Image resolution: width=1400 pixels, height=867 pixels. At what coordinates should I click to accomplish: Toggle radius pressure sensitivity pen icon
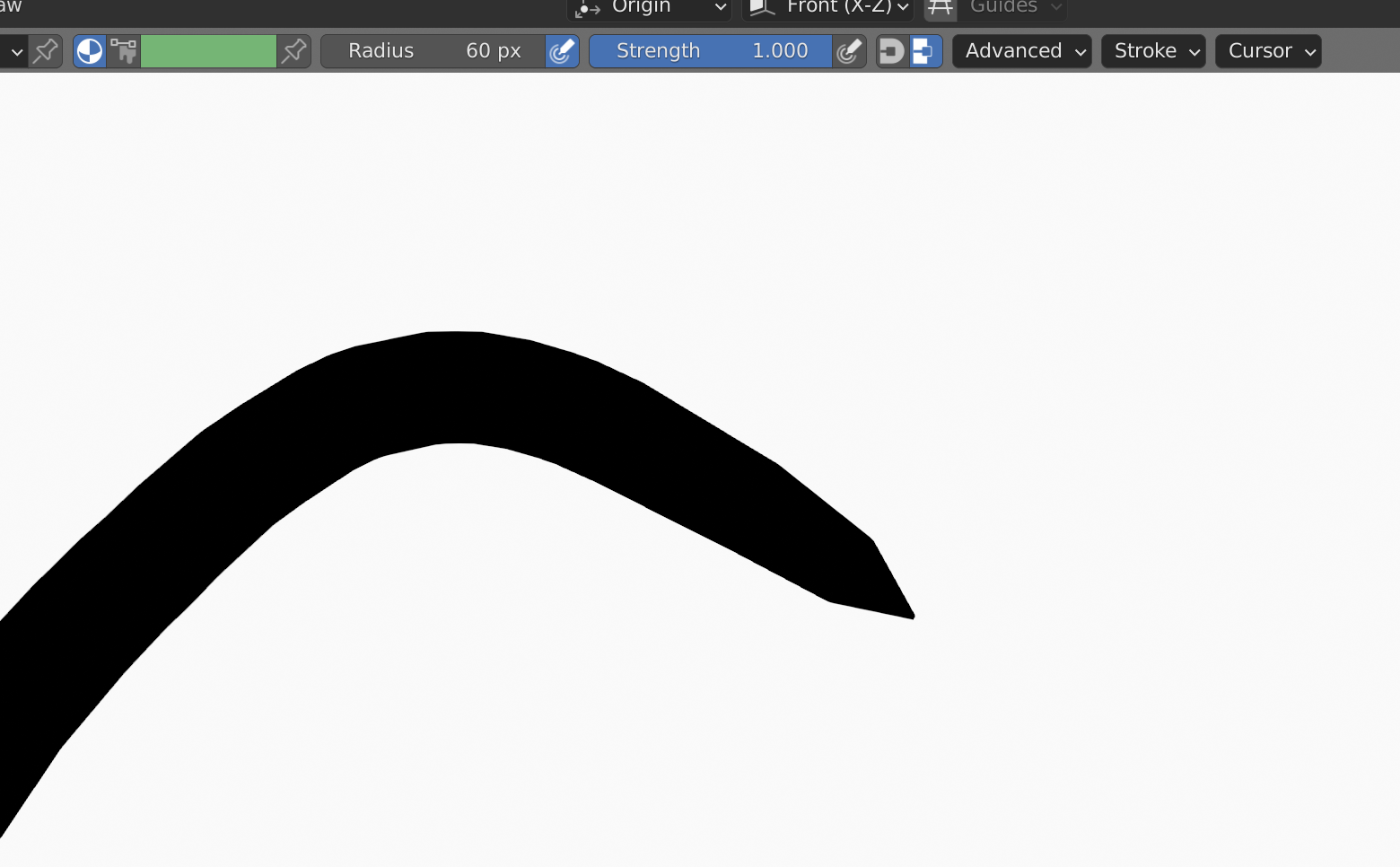click(x=562, y=51)
